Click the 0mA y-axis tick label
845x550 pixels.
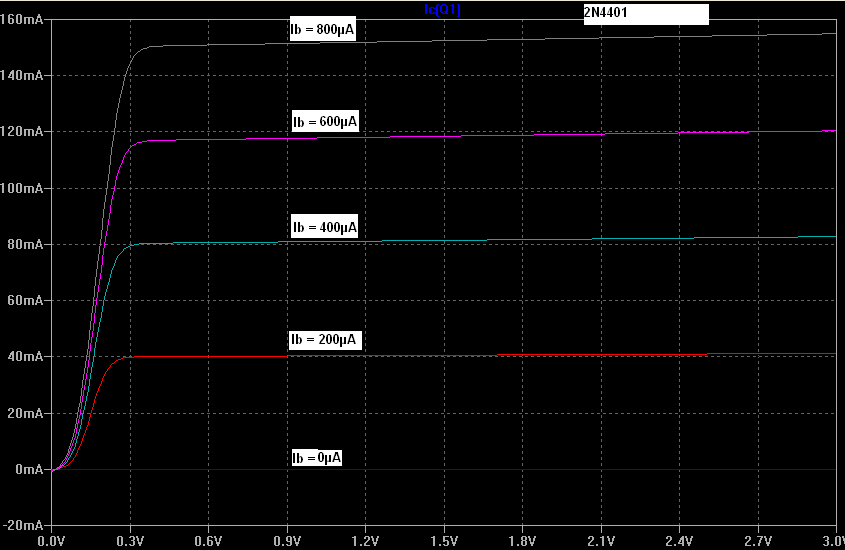click(x=29, y=469)
